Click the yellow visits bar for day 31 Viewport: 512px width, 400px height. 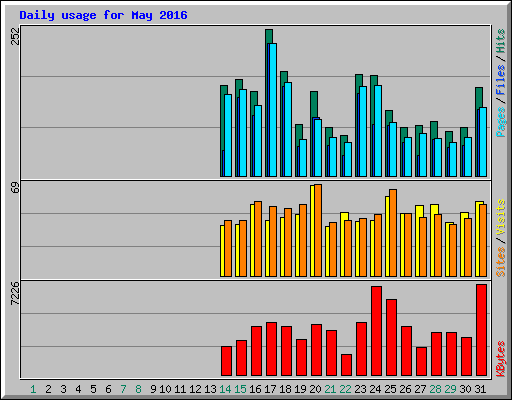(477, 240)
